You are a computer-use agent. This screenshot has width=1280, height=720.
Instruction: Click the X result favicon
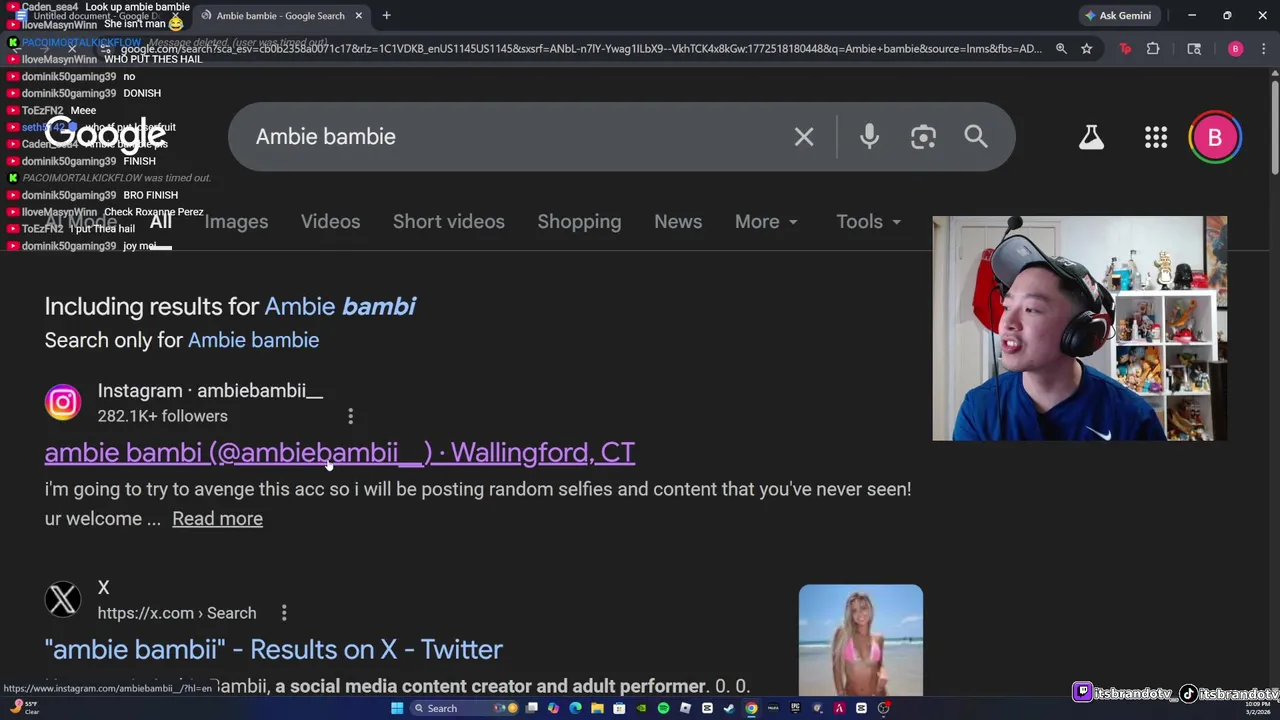[62, 599]
